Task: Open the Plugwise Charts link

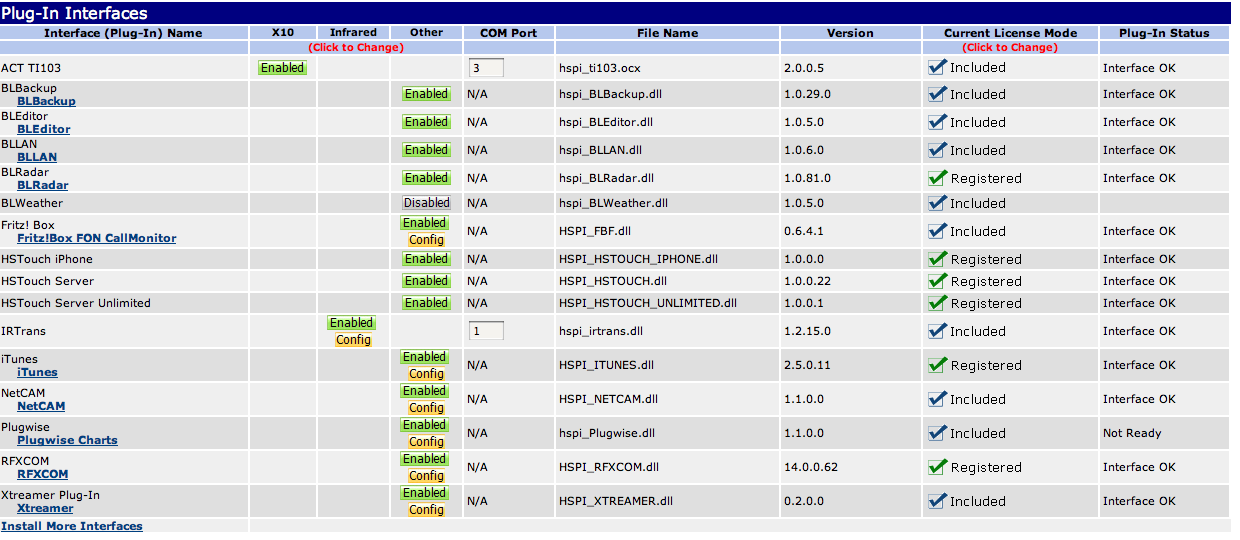Action: [67, 440]
